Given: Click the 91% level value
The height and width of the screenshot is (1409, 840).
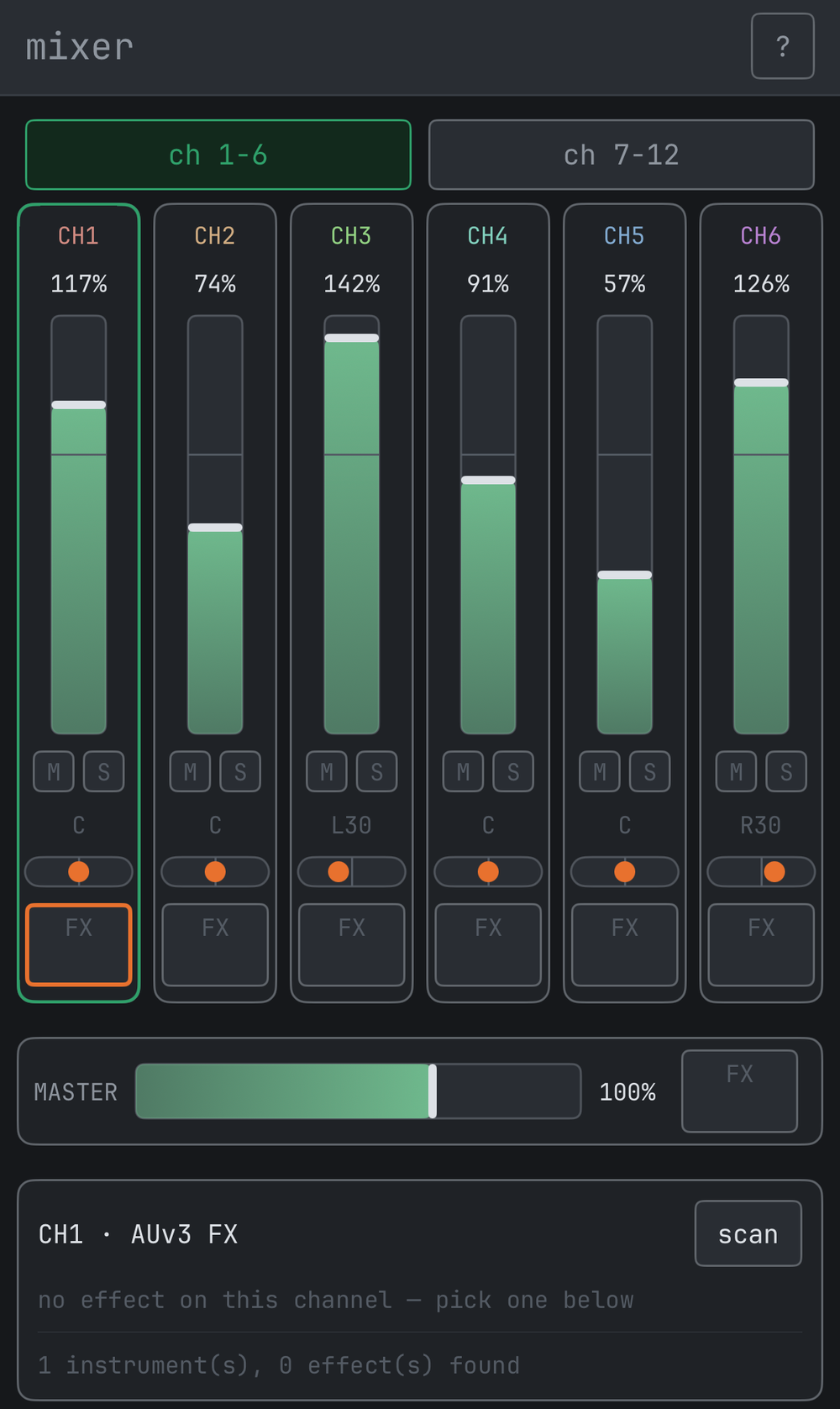Looking at the screenshot, I should click(x=488, y=284).
